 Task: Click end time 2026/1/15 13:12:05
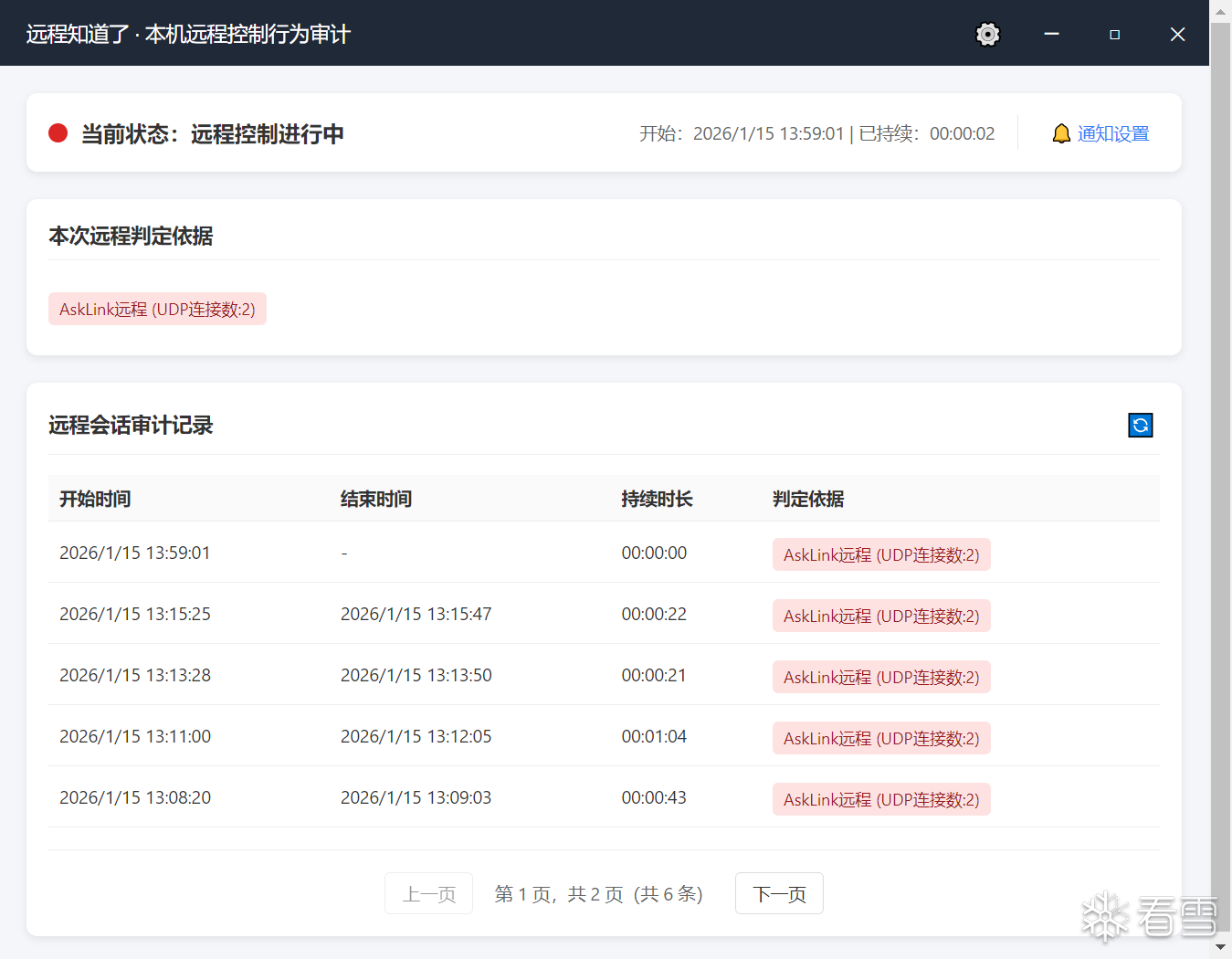(416, 736)
